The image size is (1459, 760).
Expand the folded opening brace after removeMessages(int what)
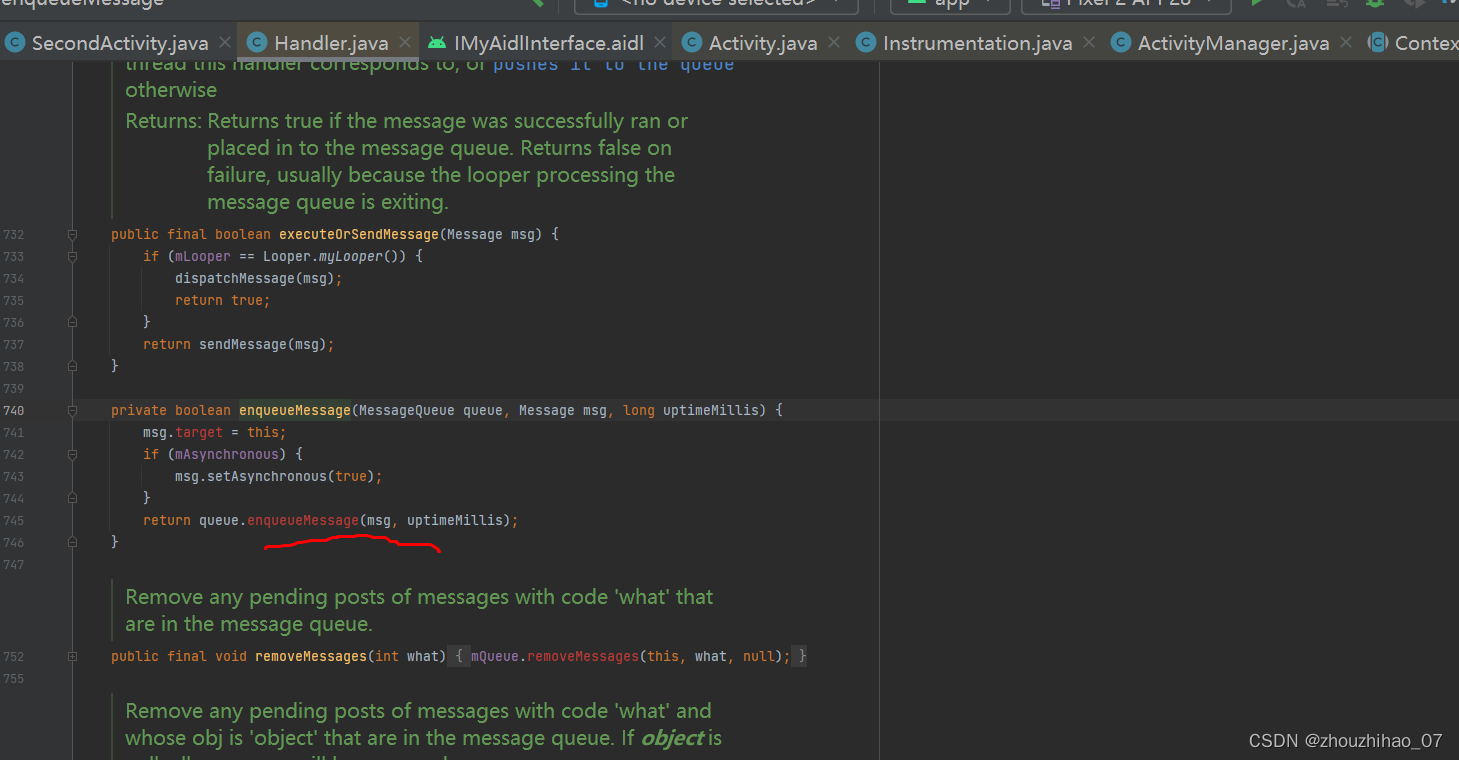point(458,656)
